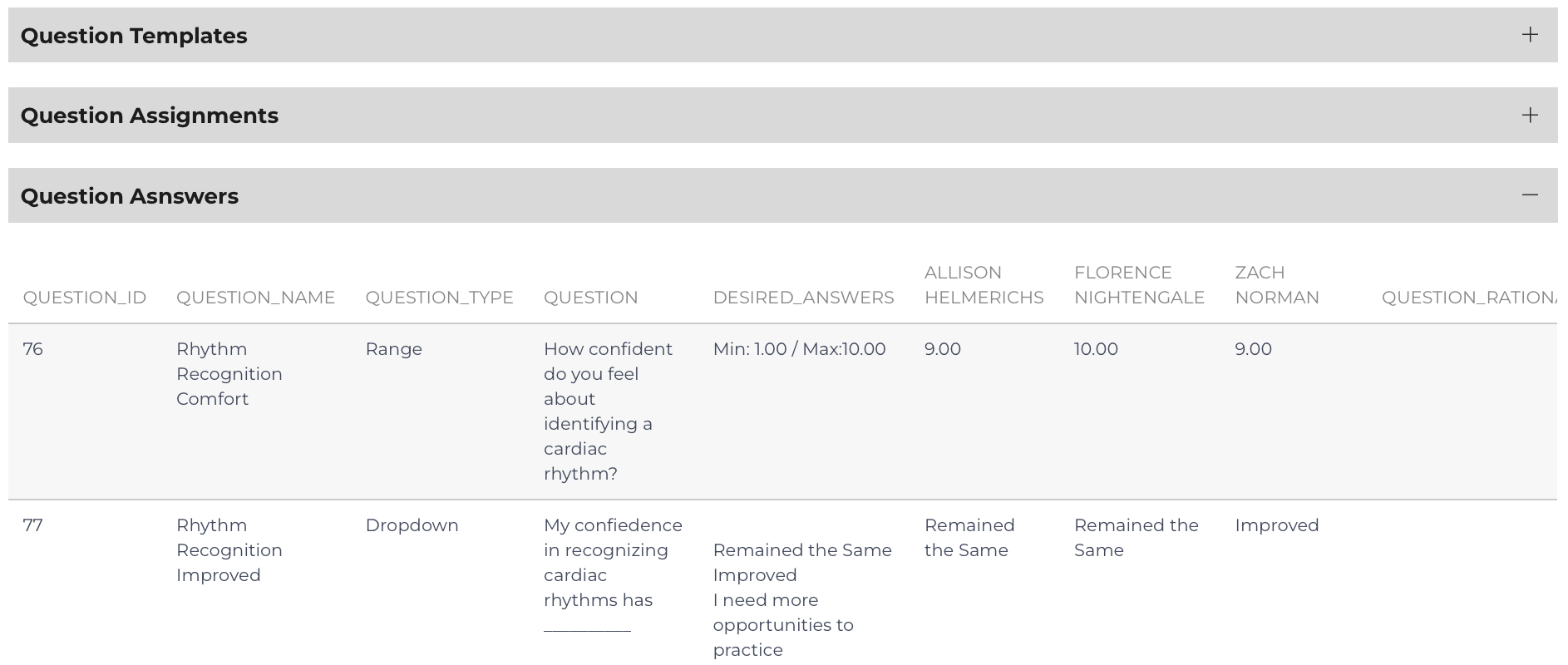
Task: Sort by the QUESTION_TYPE column header
Action: click(439, 298)
